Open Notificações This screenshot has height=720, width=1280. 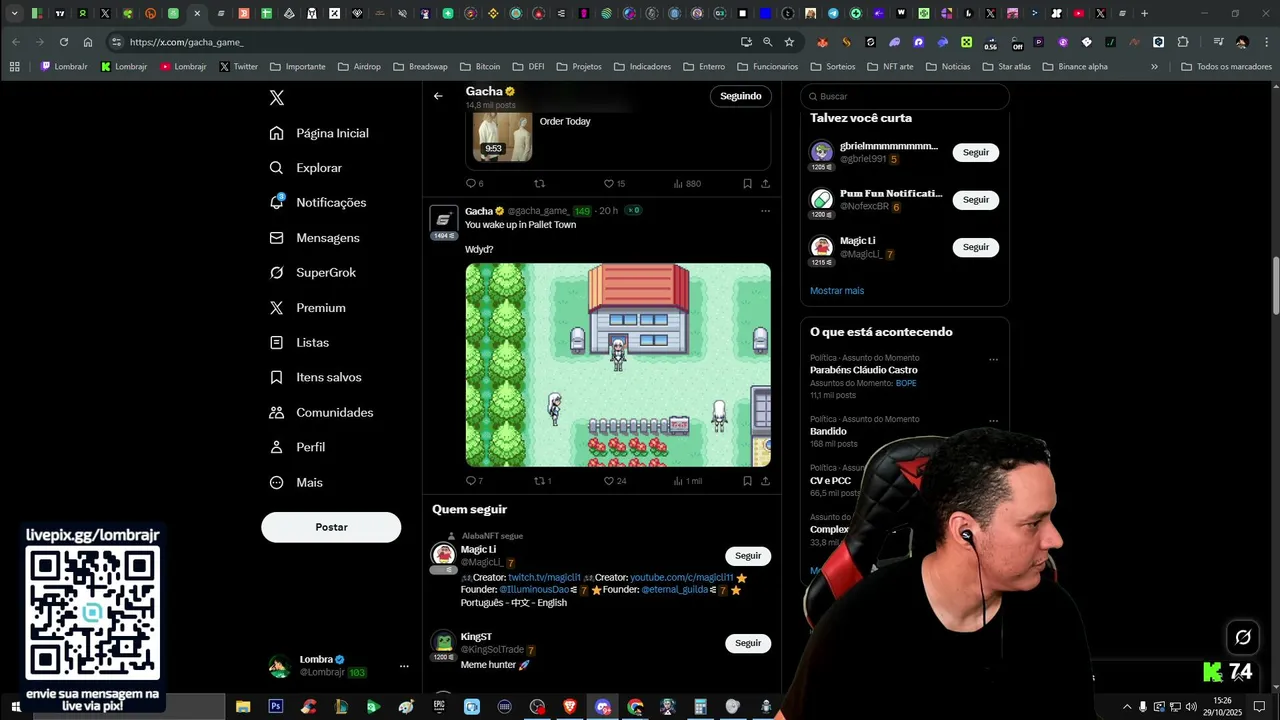click(318, 202)
